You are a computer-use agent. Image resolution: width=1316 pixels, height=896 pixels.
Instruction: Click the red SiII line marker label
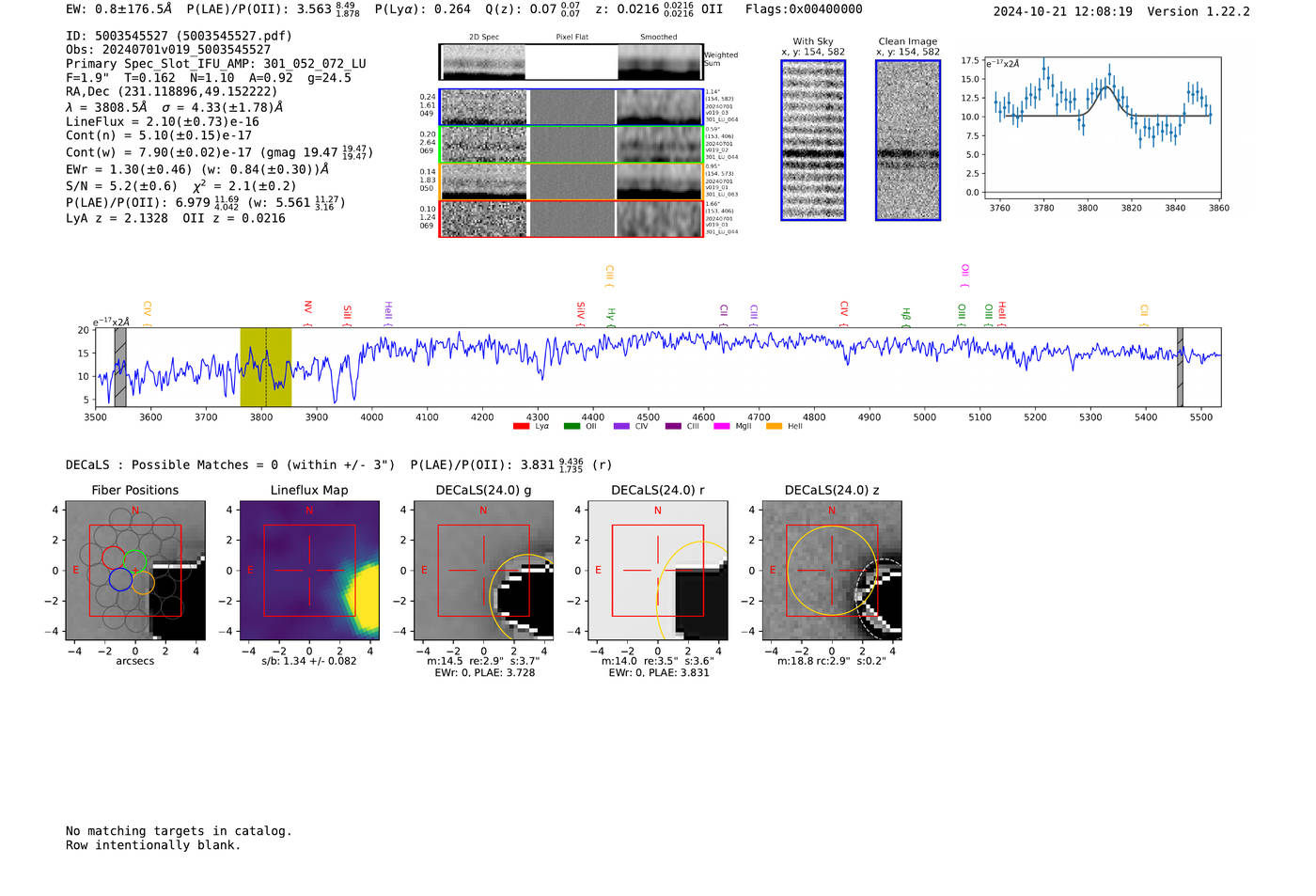[x=347, y=314]
